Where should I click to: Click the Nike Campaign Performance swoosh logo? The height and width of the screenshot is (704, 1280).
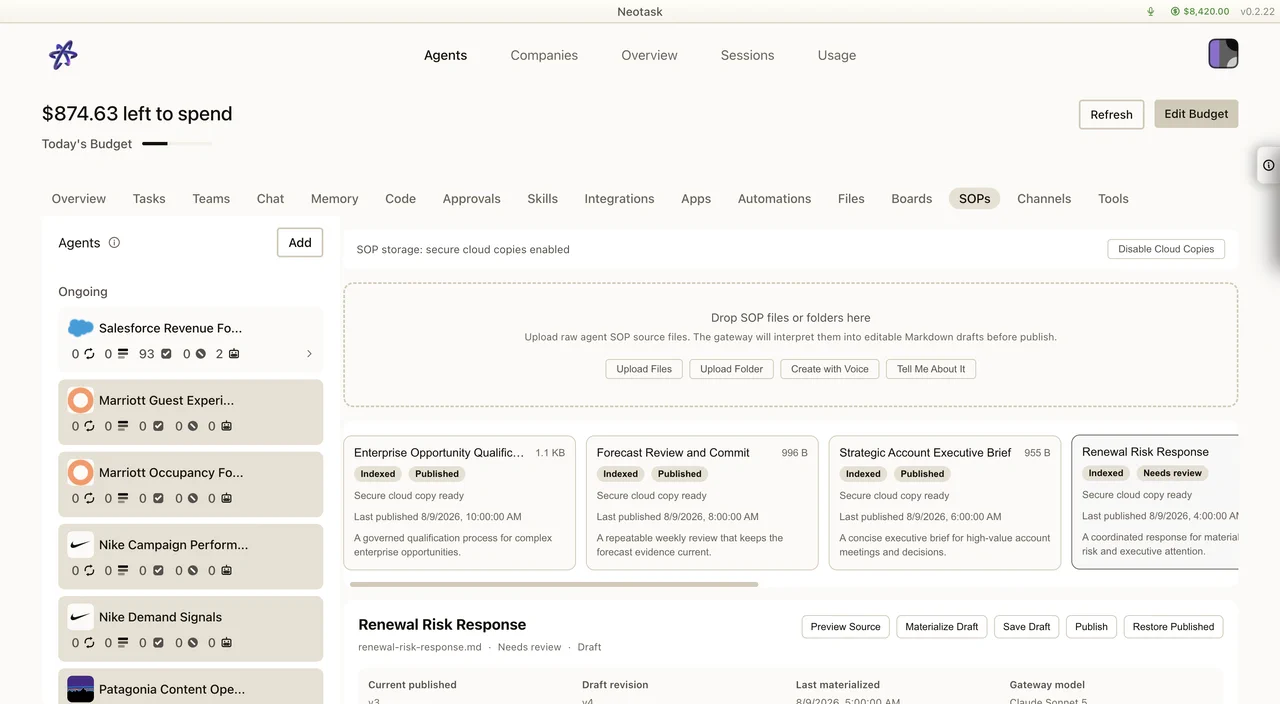click(81, 545)
